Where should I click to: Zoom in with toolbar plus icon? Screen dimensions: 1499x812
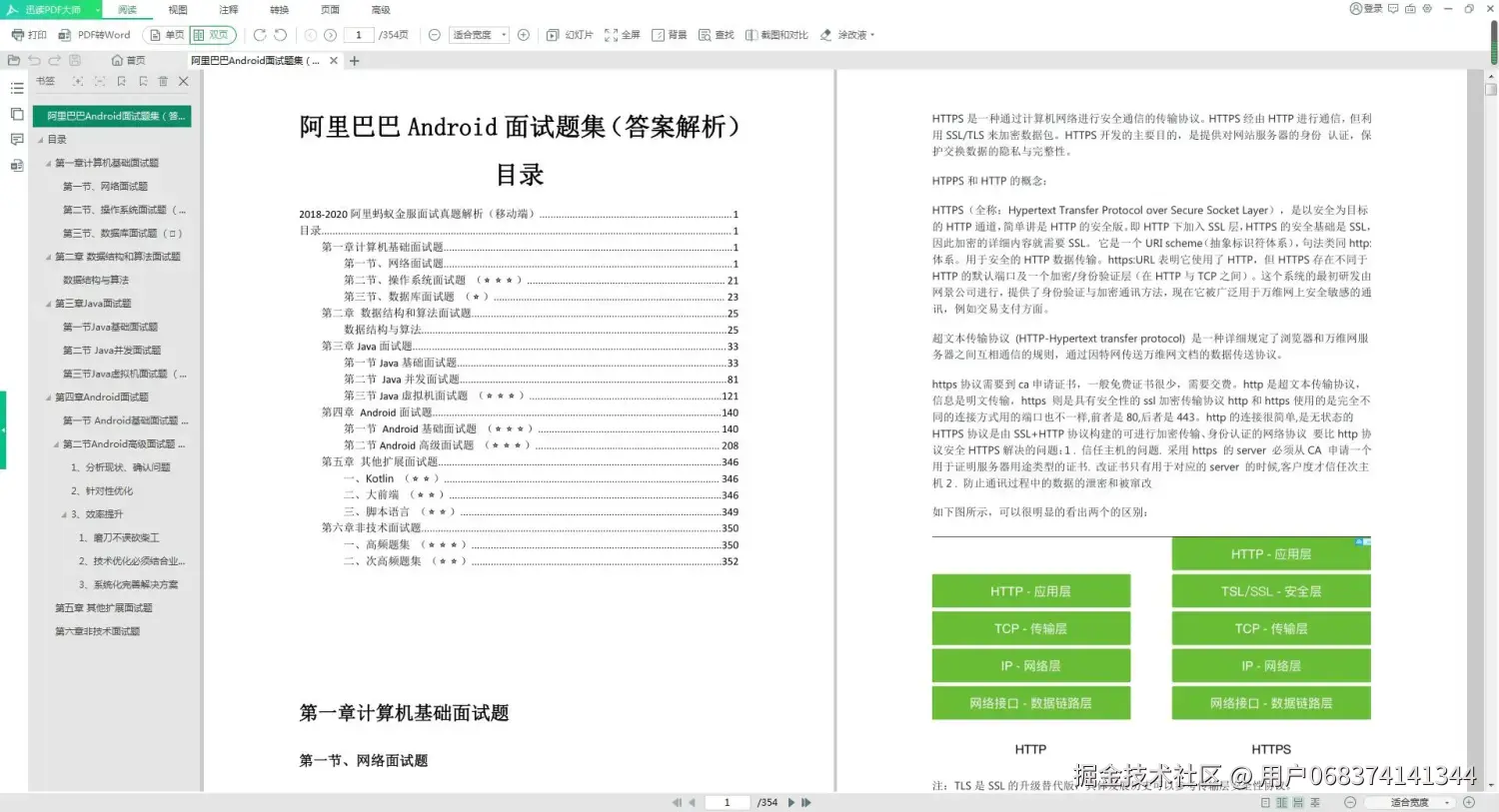tap(524, 35)
